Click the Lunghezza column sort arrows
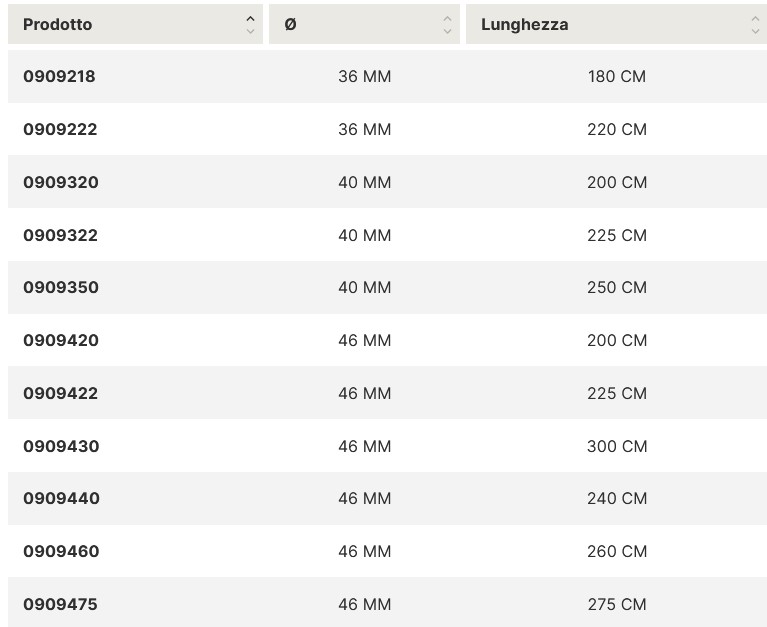This screenshot has height=627, width=767. (x=755, y=25)
